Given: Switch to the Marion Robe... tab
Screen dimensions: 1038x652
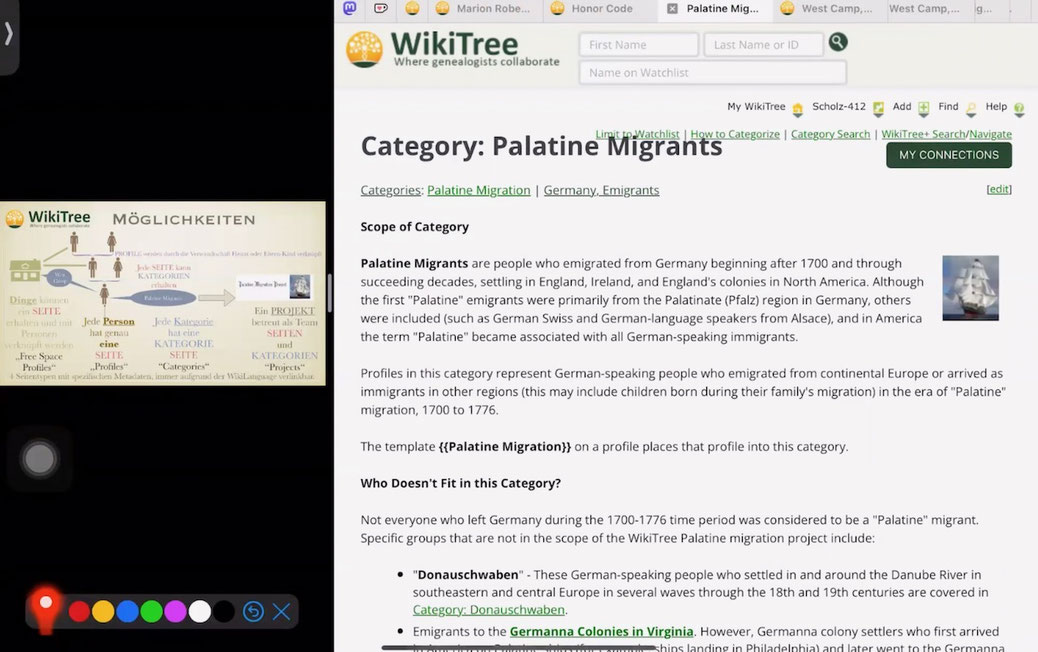Looking at the screenshot, I should (x=492, y=9).
